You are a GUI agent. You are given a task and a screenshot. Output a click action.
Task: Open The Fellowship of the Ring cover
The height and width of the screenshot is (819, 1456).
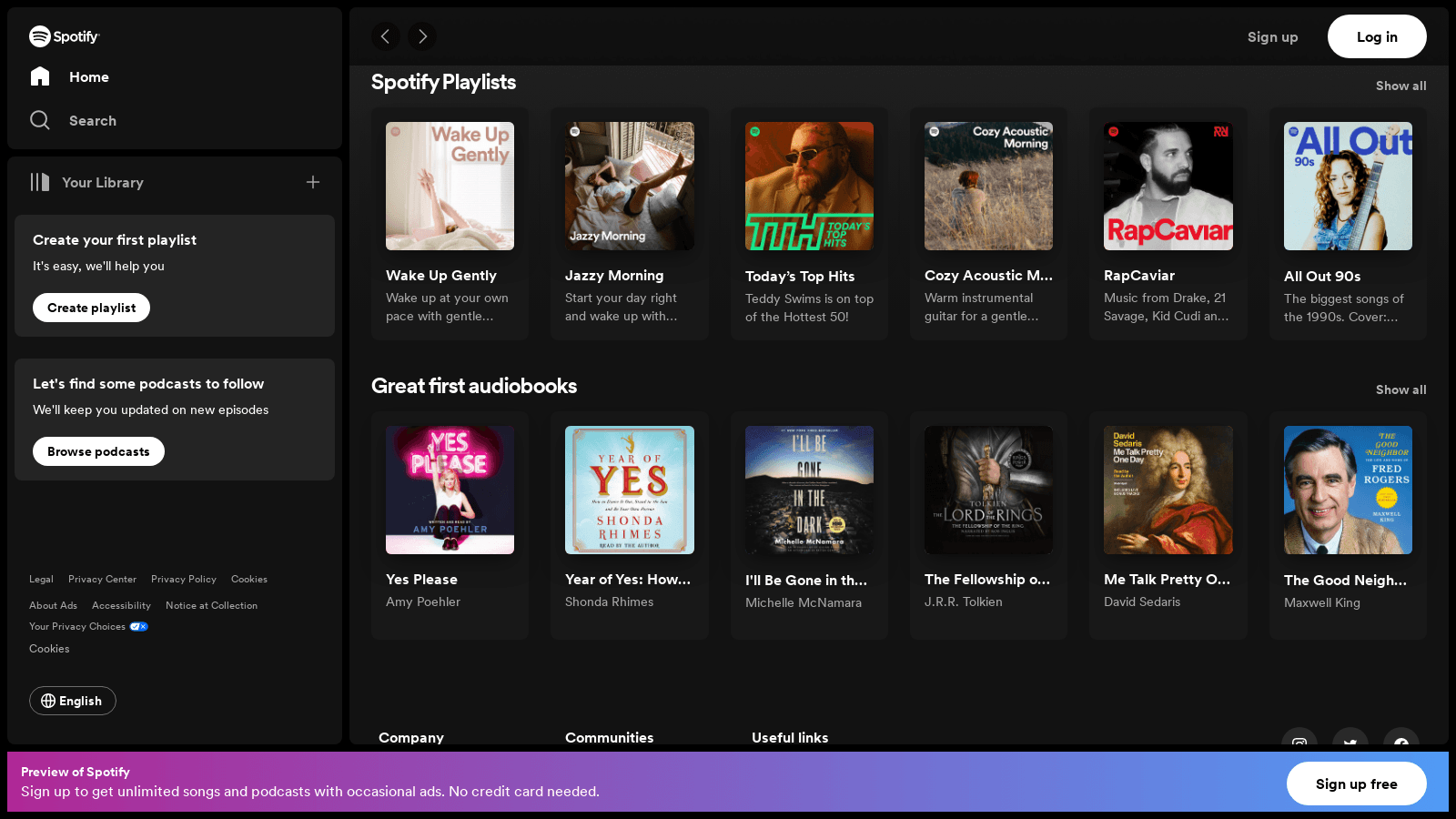(988, 490)
